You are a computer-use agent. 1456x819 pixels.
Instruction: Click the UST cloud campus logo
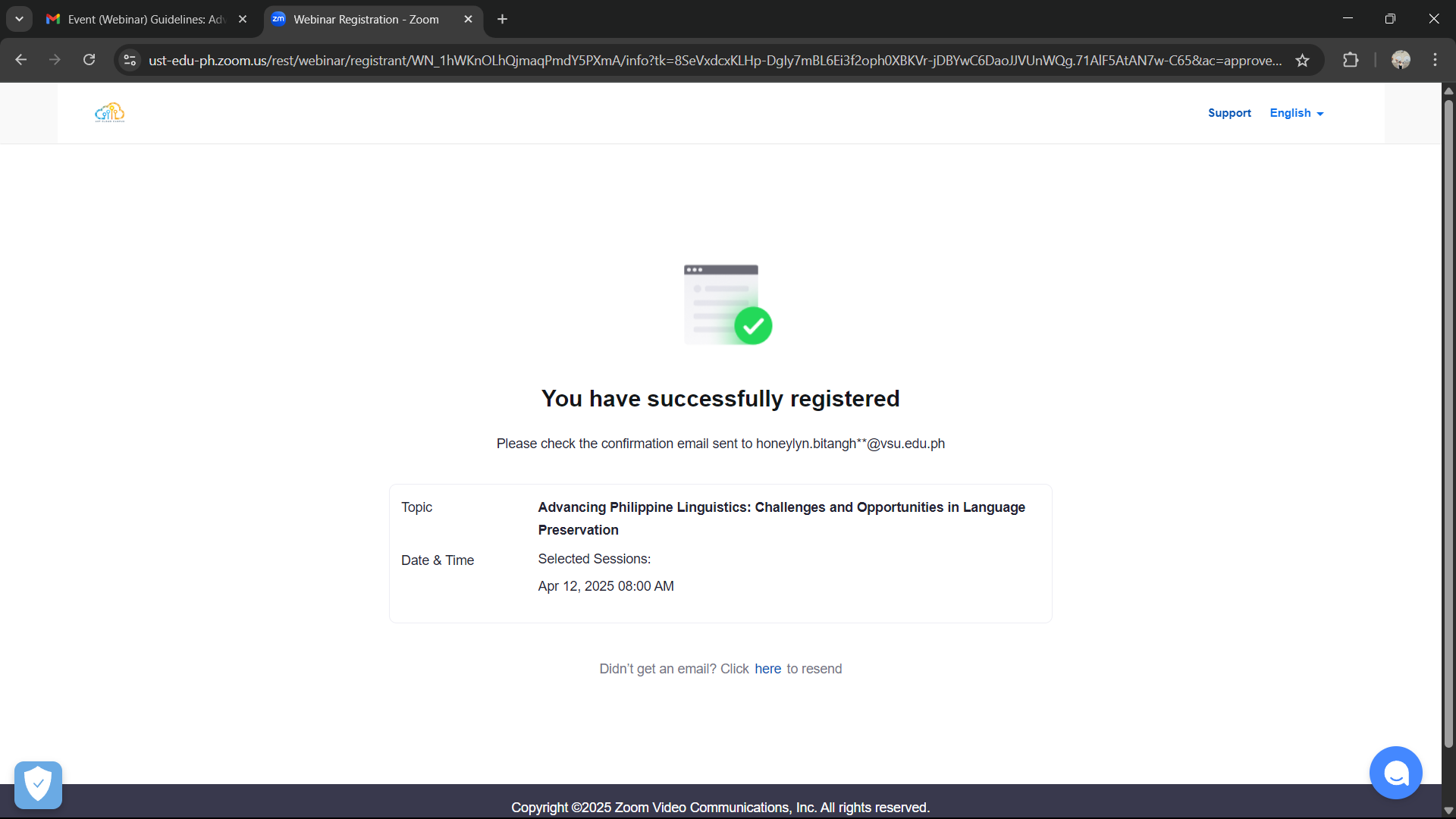[x=110, y=113]
